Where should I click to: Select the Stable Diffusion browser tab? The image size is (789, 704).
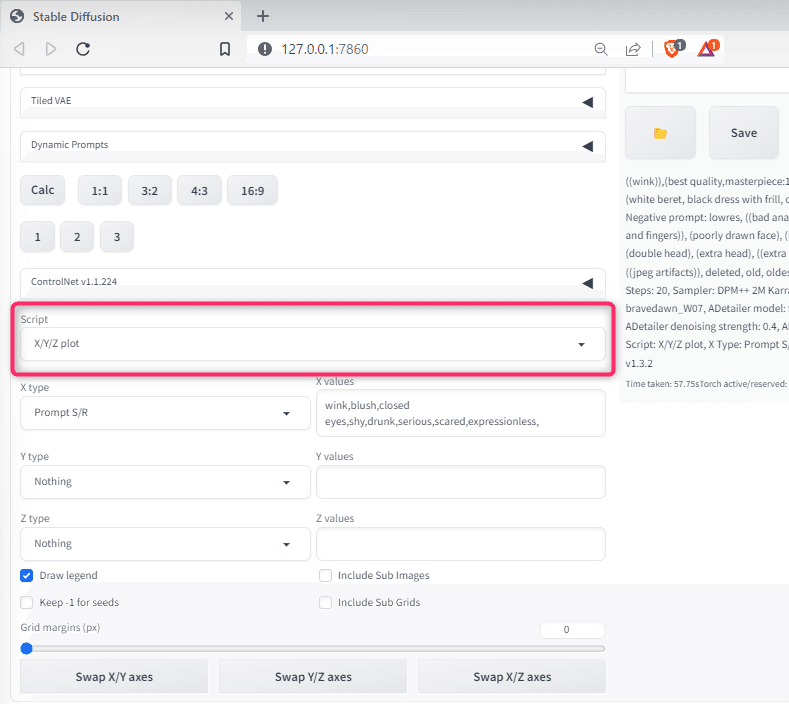pyautogui.click(x=123, y=16)
